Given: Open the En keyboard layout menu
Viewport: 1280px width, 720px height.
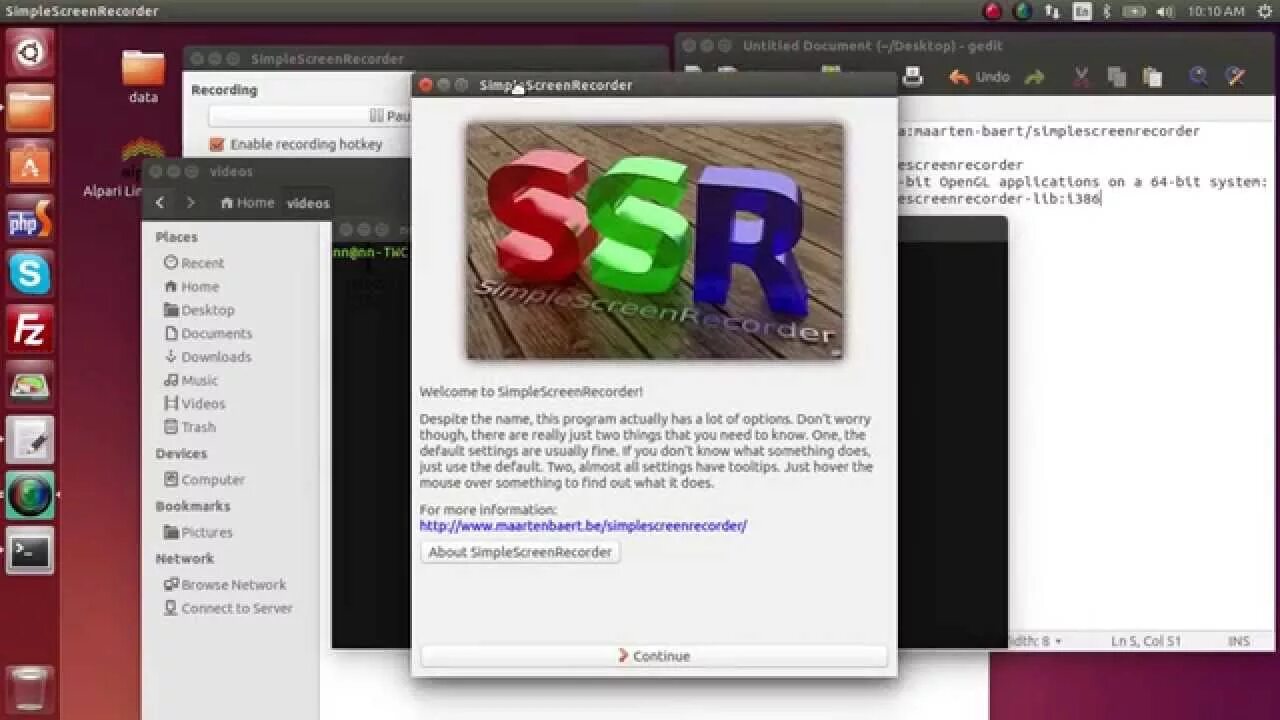Looking at the screenshot, I should point(1083,11).
